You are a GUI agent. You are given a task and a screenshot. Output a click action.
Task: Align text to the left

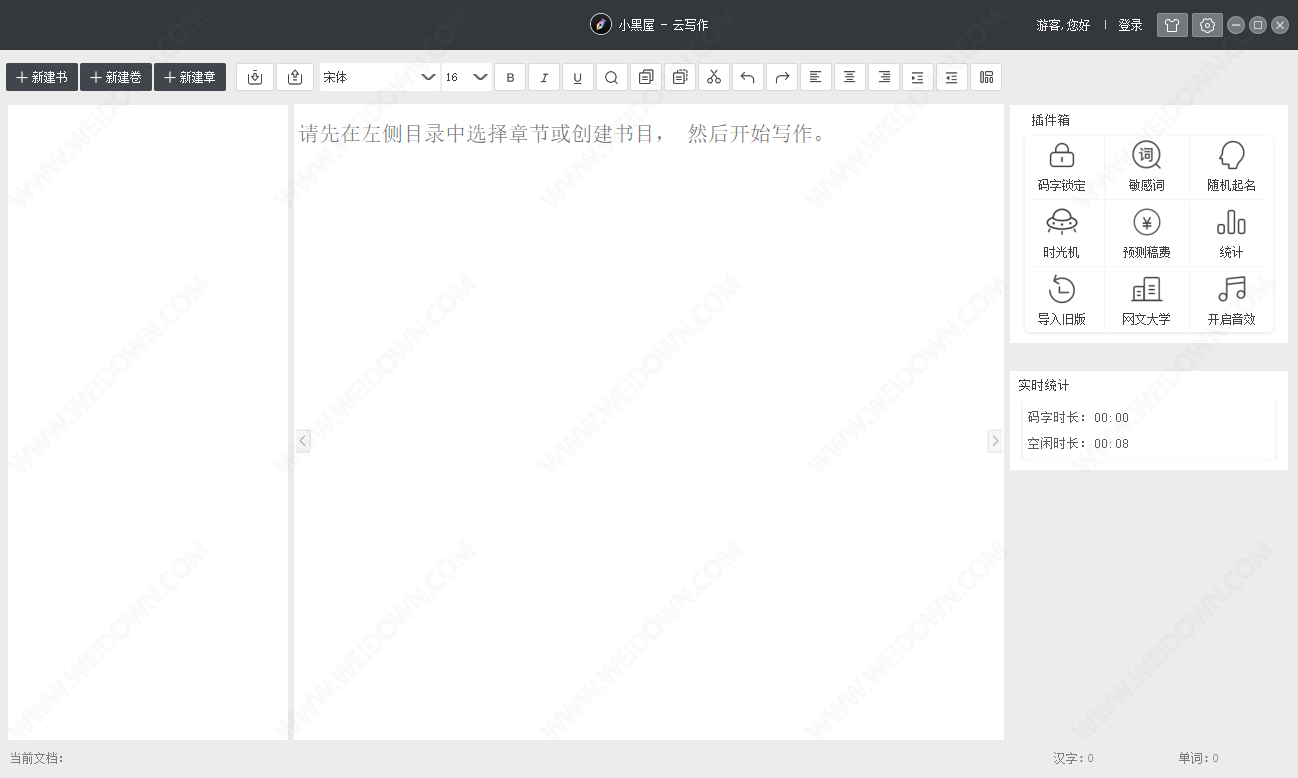pyautogui.click(x=816, y=77)
